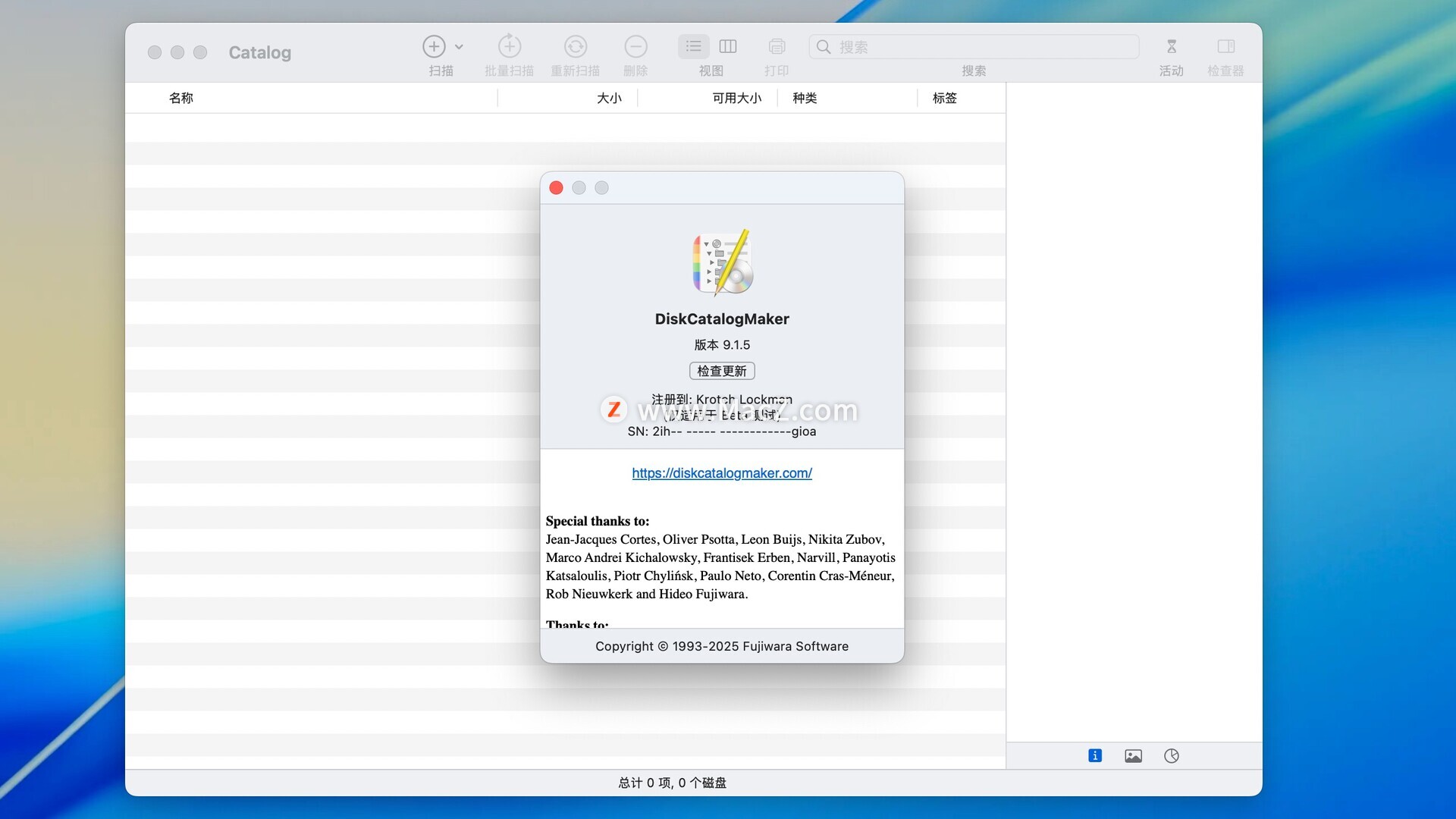Click the SN serial number text
This screenshot has width=1456, height=819.
722,431
